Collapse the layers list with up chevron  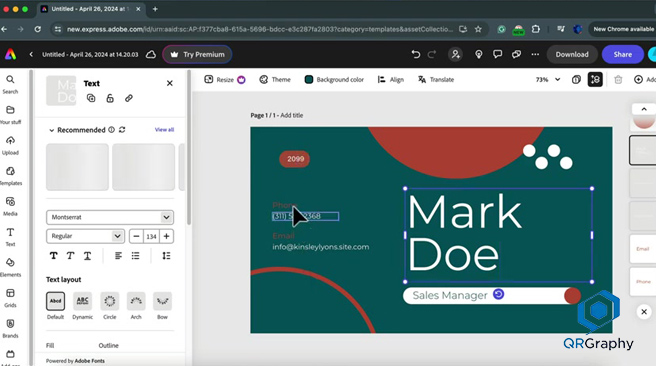click(x=644, y=109)
